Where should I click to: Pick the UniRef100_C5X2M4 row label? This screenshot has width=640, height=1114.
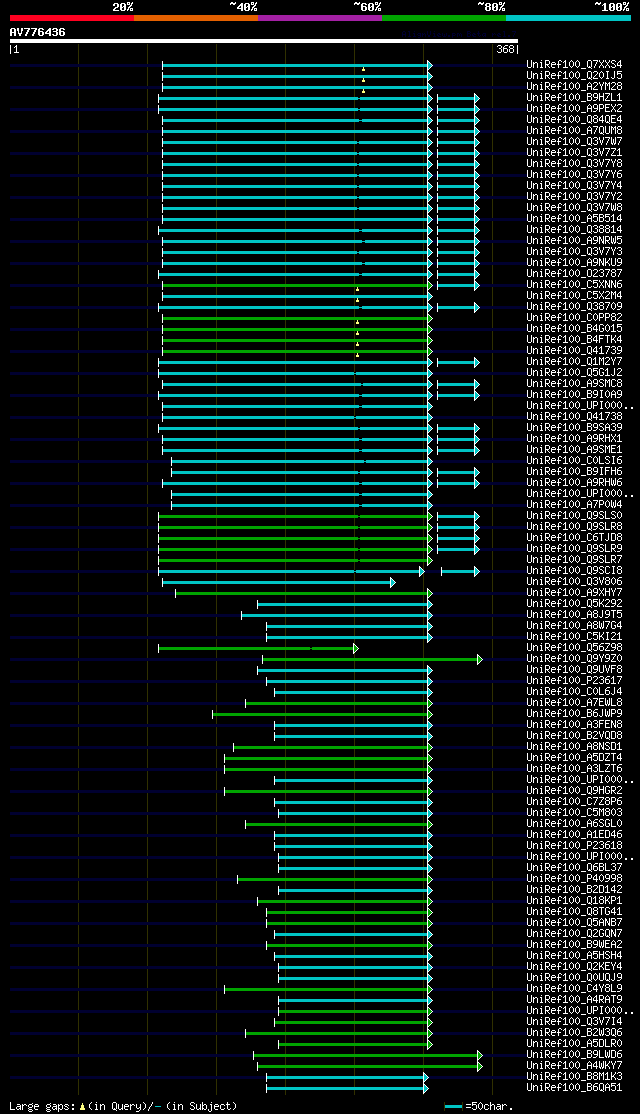pyautogui.click(x=574, y=296)
